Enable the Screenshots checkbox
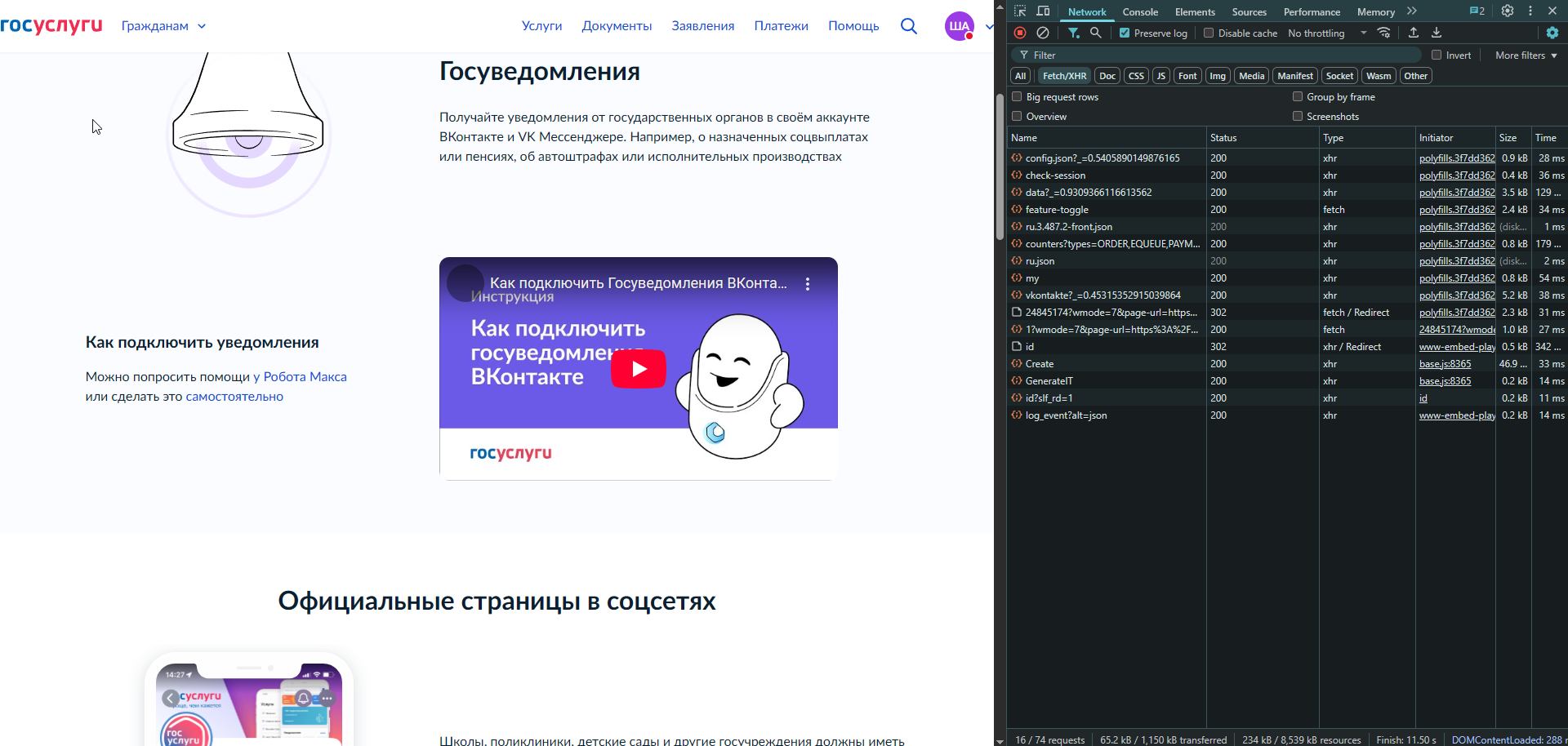Screen dimensions: 1568x746 [x=1298, y=116]
